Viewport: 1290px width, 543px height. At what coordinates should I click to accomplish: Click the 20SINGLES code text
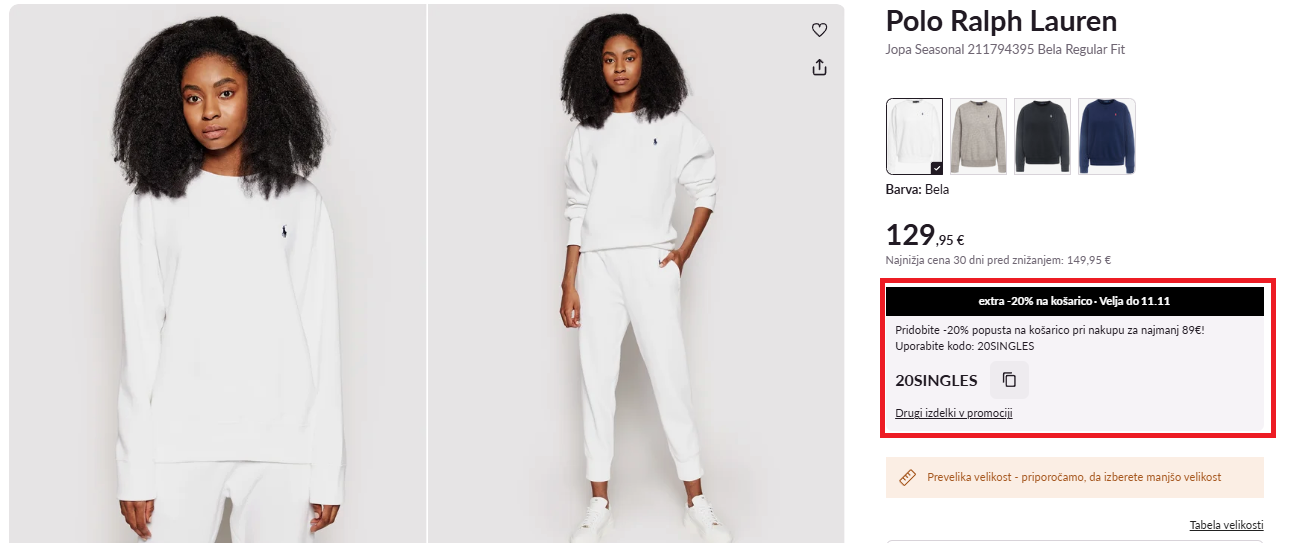pos(936,380)
